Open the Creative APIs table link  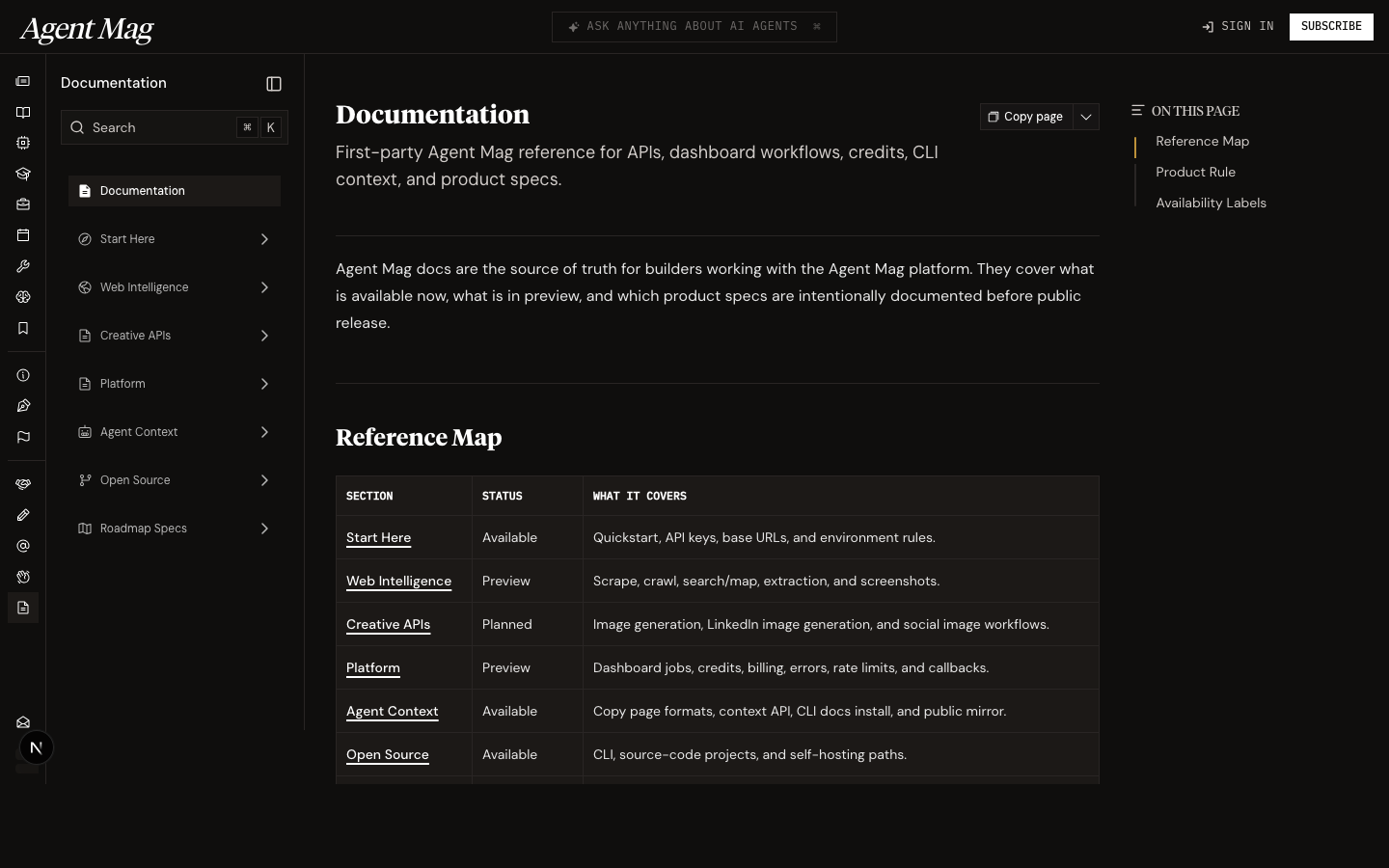tap(388, 624)
